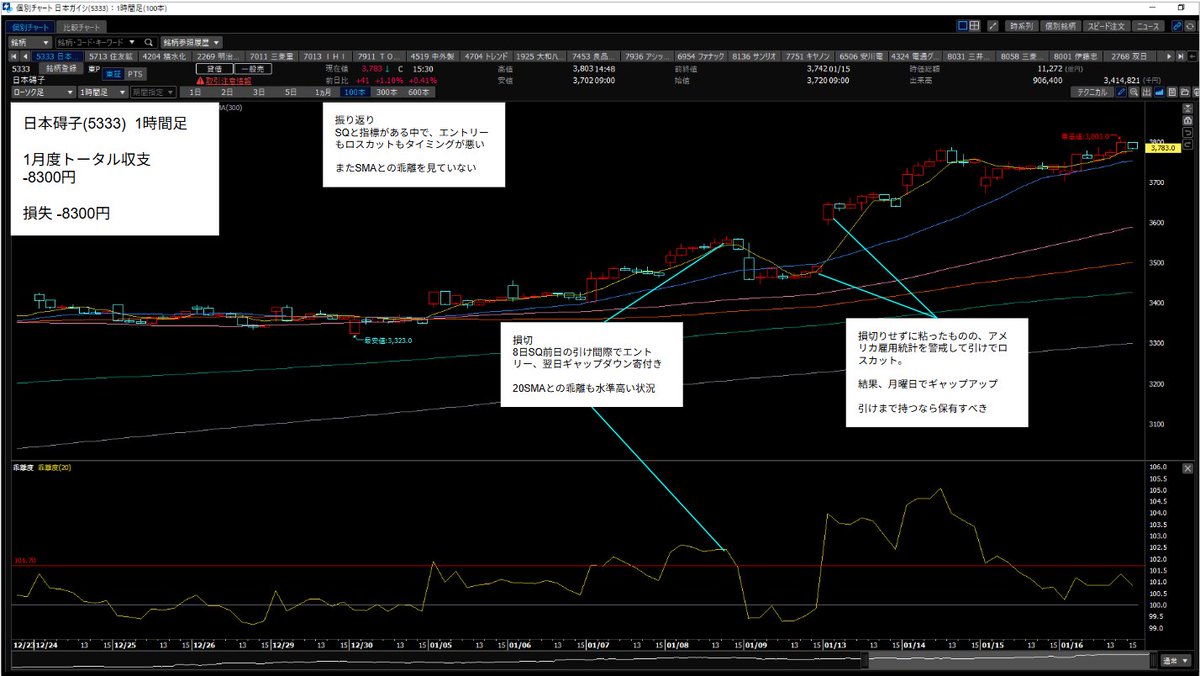Image resolution: width=1200 pixels, height=676 pixels.
Task: Select 1ヵ月 range
Action: [x=322, y=91]
